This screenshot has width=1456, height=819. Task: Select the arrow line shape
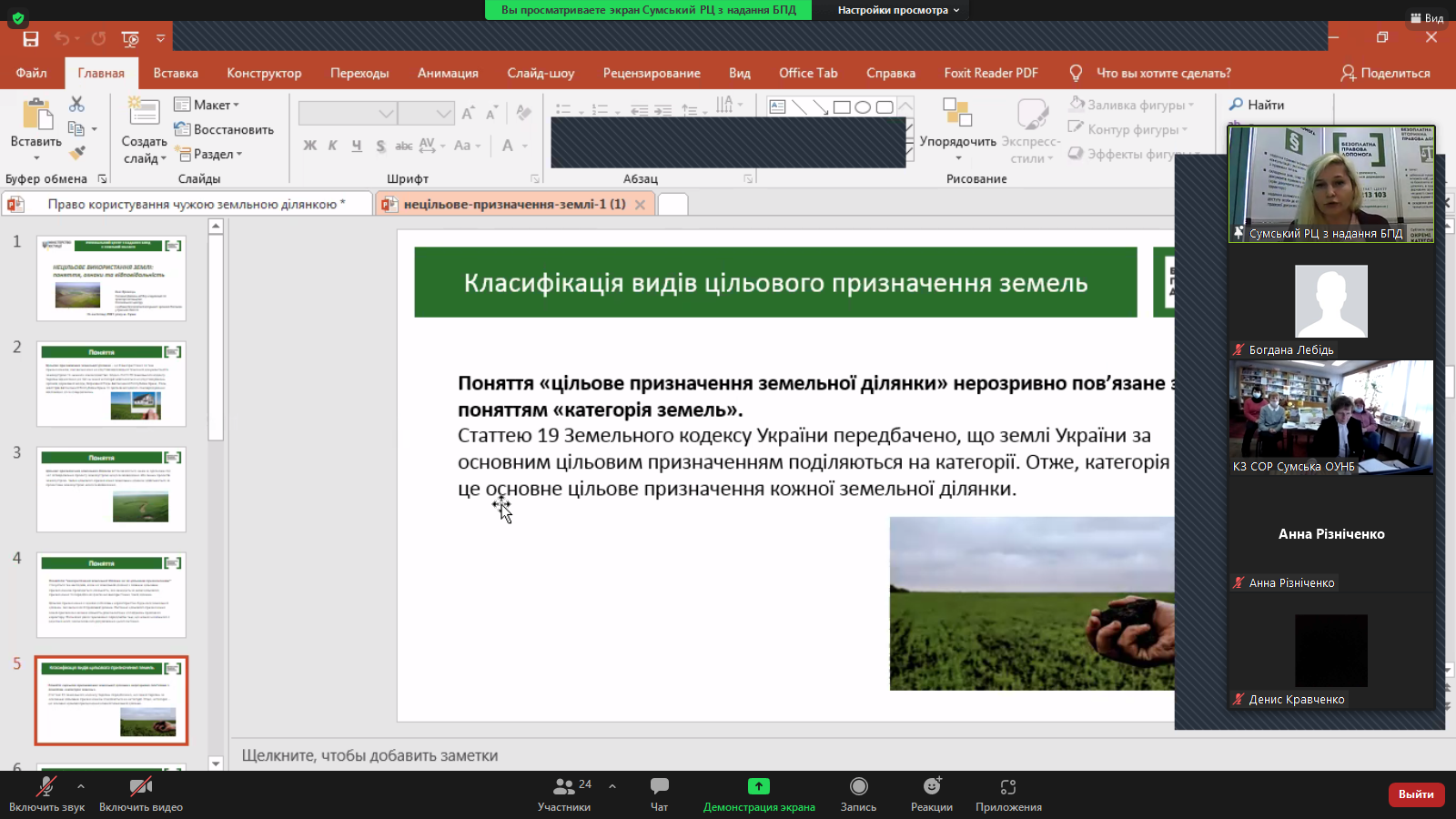pos(820,106)
